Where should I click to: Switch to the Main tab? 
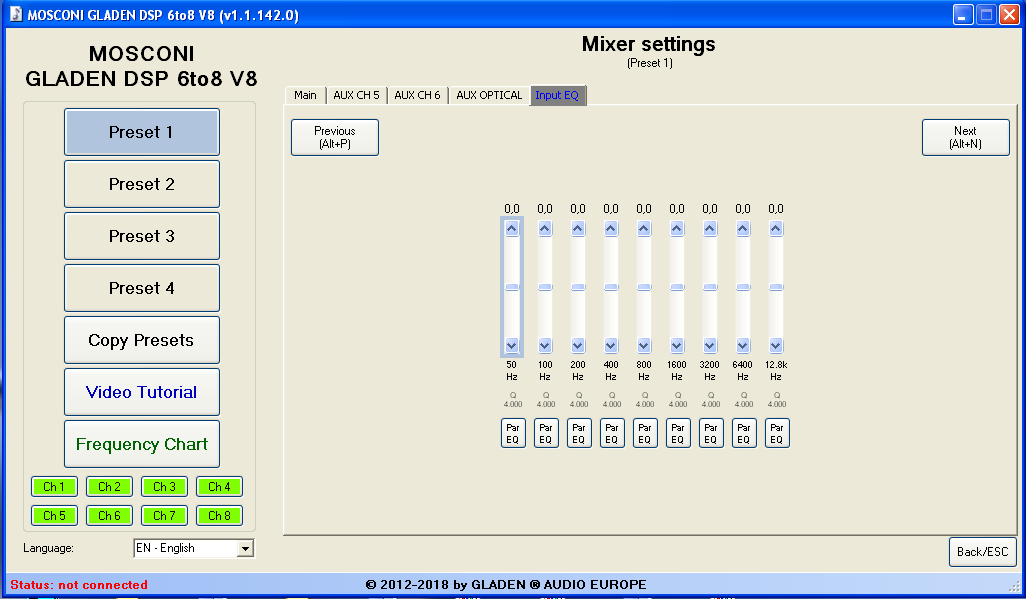click(x=305, y=96)
